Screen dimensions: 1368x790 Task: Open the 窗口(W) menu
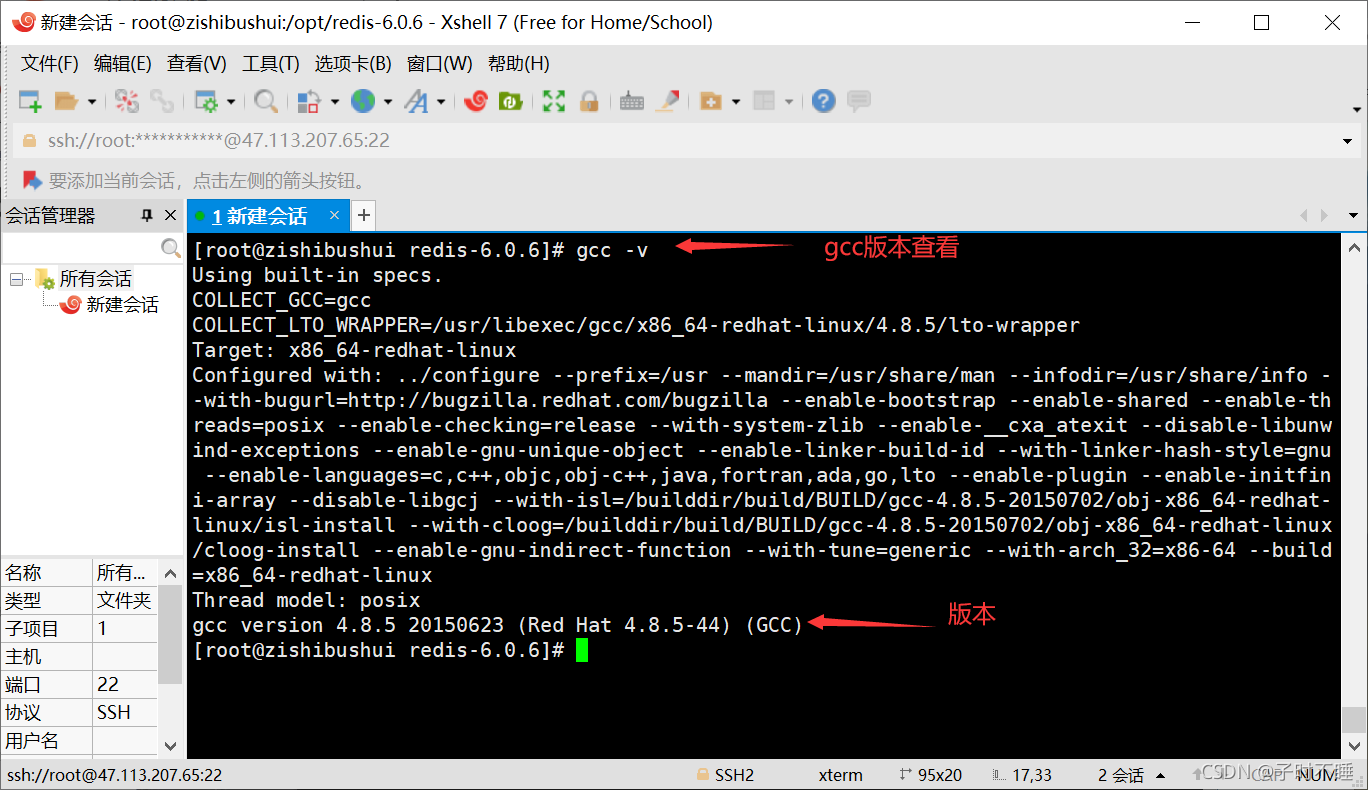pyautogui.click(x=440, y=64)
